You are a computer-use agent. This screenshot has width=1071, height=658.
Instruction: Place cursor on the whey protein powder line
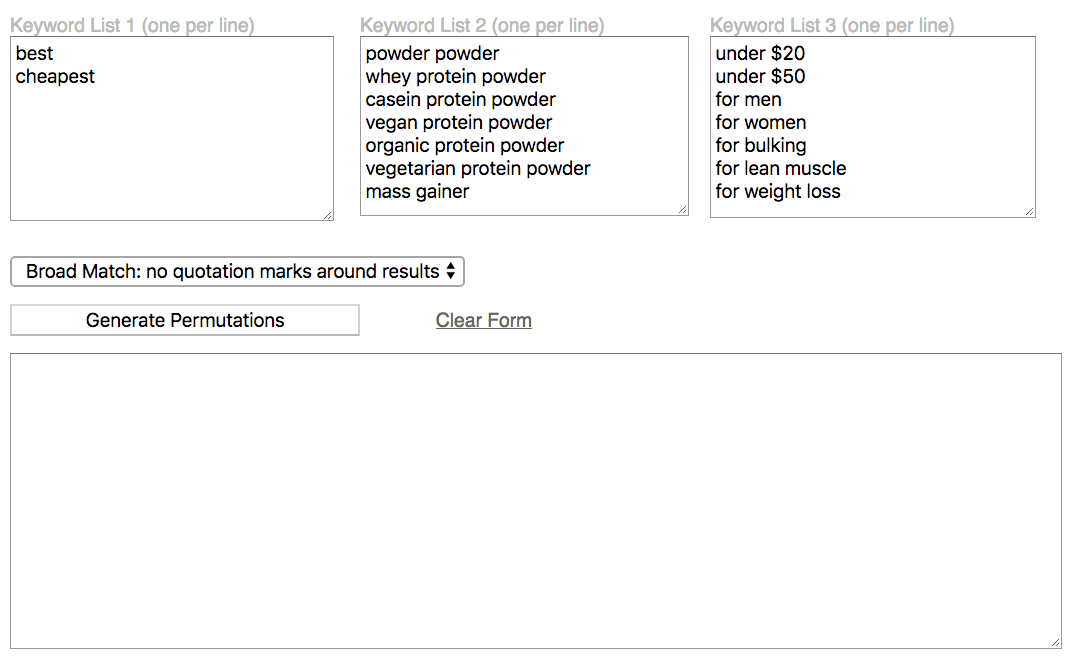455,76
